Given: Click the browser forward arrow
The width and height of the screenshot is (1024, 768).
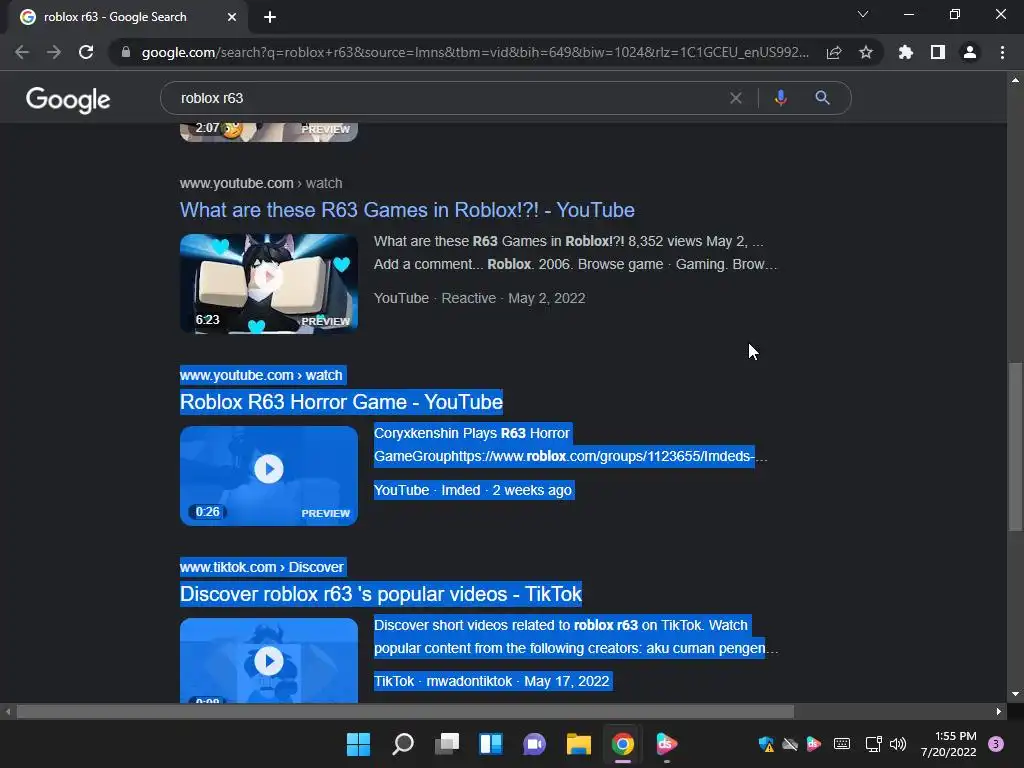Looking at the screenshot, I should click(54, 52).
